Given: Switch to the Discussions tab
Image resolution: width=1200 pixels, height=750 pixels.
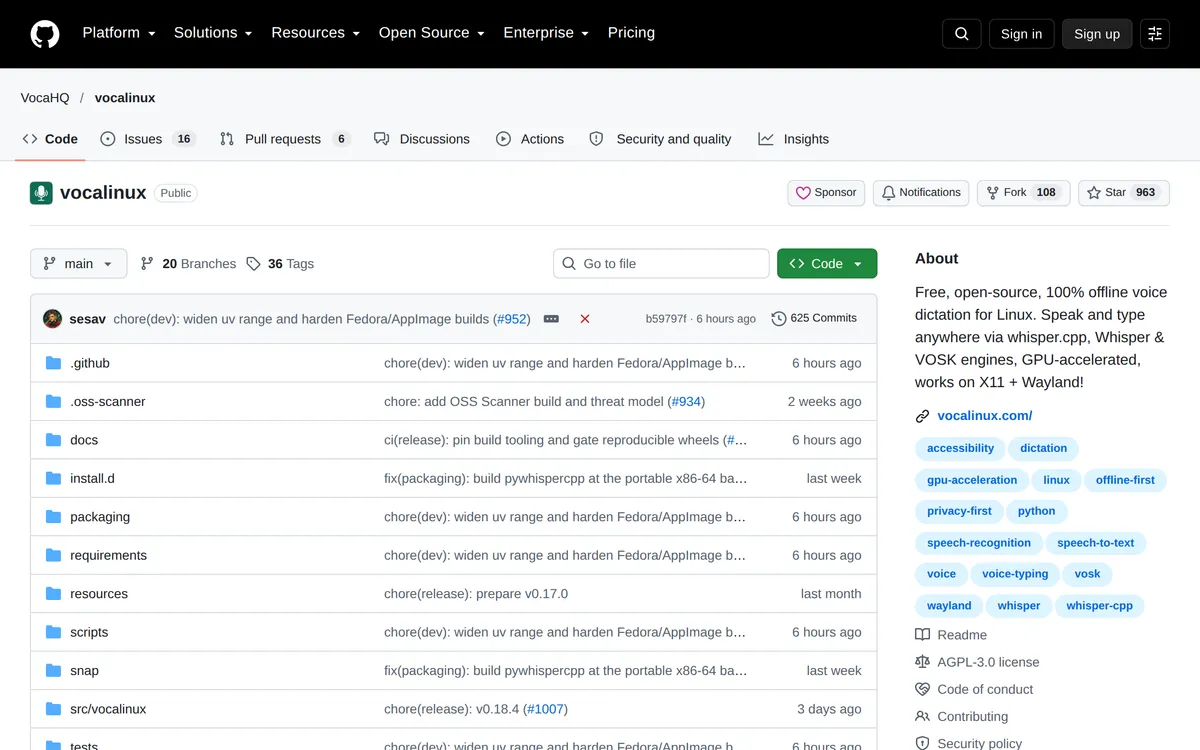Looking at the screenshot, I should tap(422, 139).
